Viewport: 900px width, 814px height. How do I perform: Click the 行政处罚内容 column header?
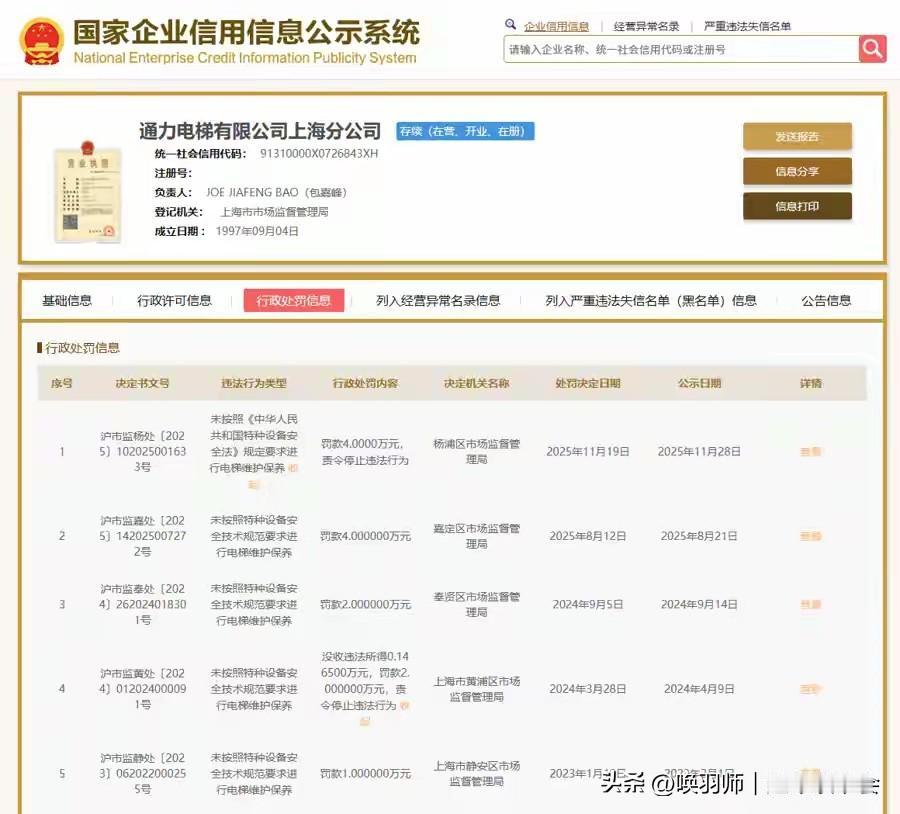pyautogui.click(x=365, y=383)
